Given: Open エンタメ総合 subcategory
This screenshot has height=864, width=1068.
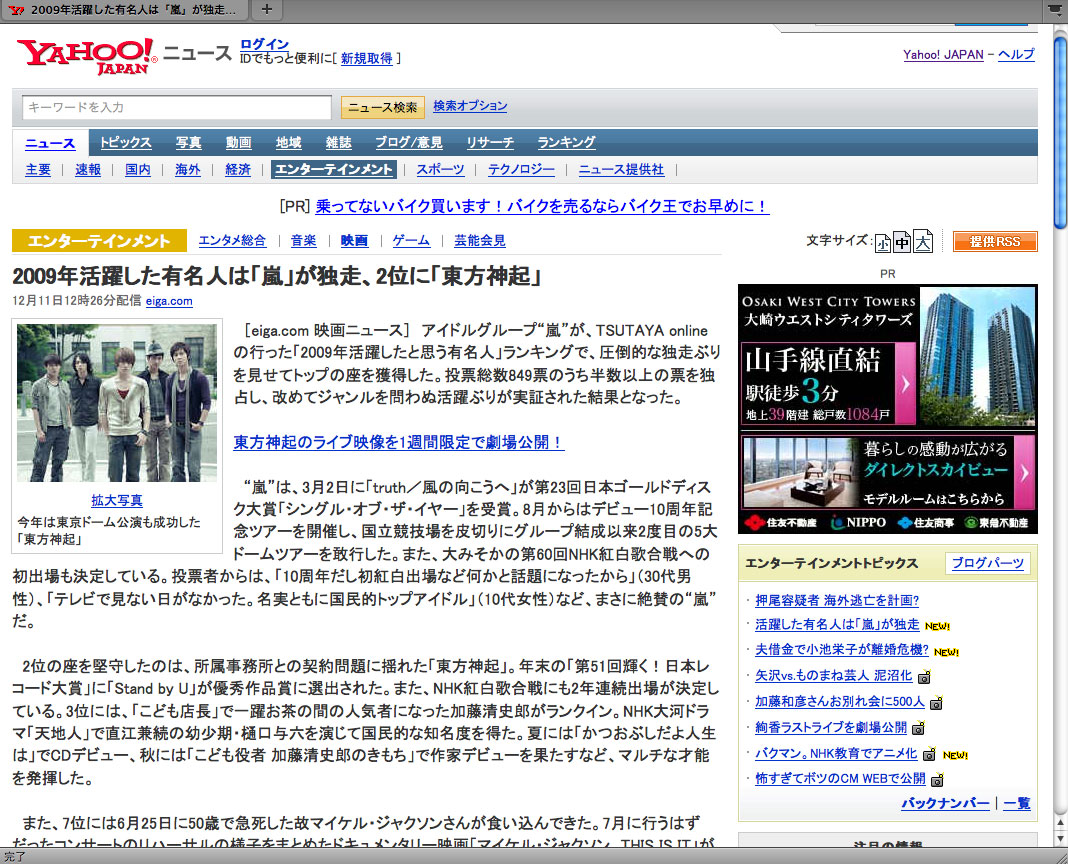Looking at the screenshot, I should pyautogui.click(x=232, y=241).
